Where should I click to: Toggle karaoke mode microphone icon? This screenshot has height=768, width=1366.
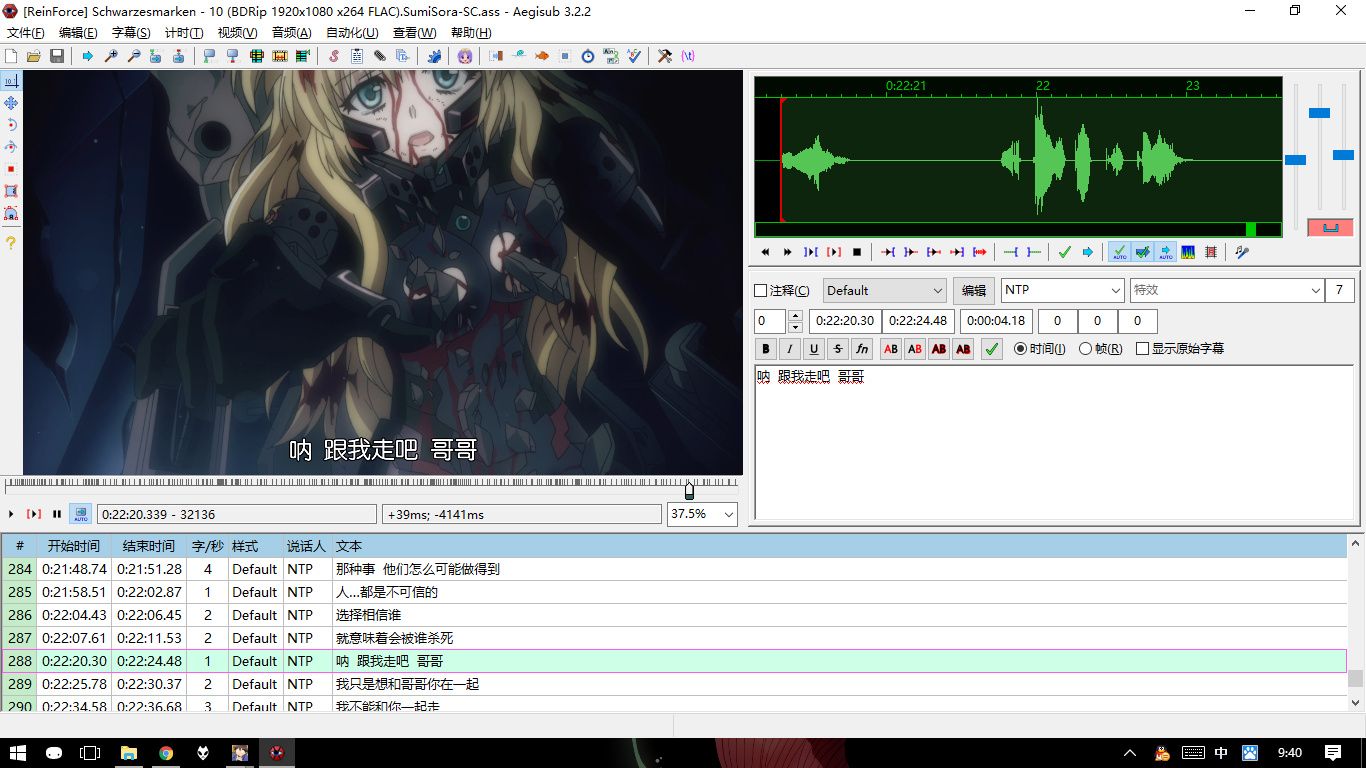pos(1242,252)
